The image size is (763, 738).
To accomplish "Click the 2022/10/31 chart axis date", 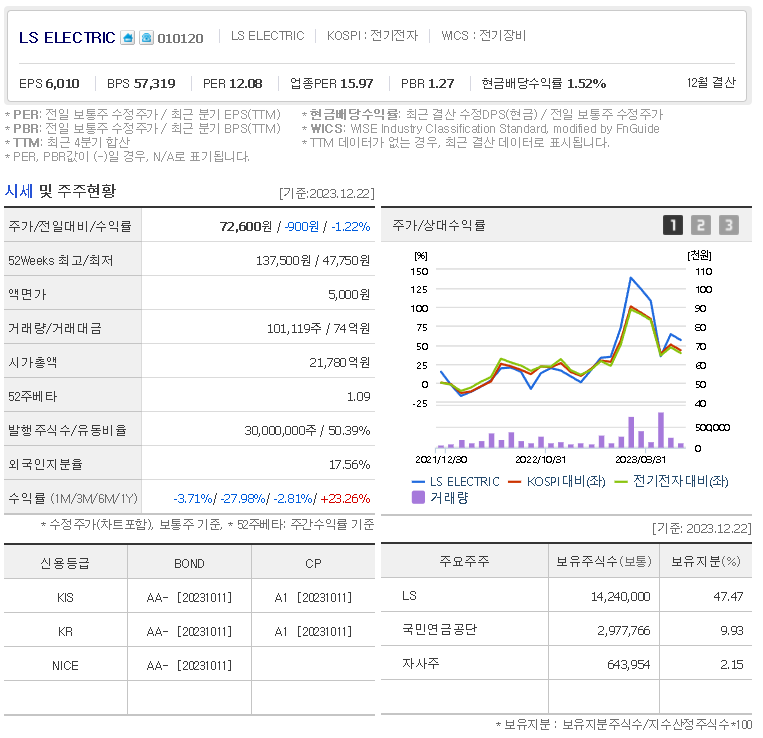I will tap(540, 459).
